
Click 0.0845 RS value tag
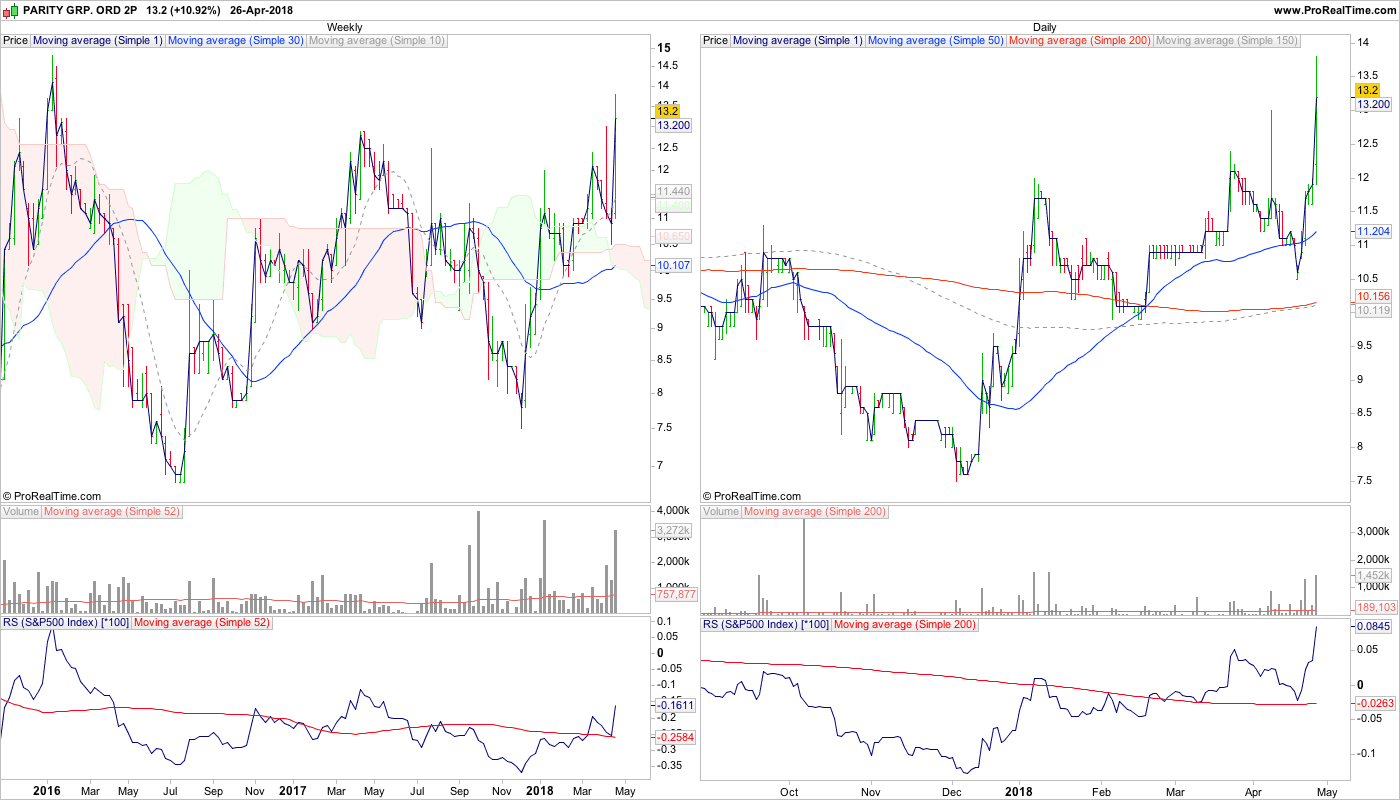pos(1373,627)
